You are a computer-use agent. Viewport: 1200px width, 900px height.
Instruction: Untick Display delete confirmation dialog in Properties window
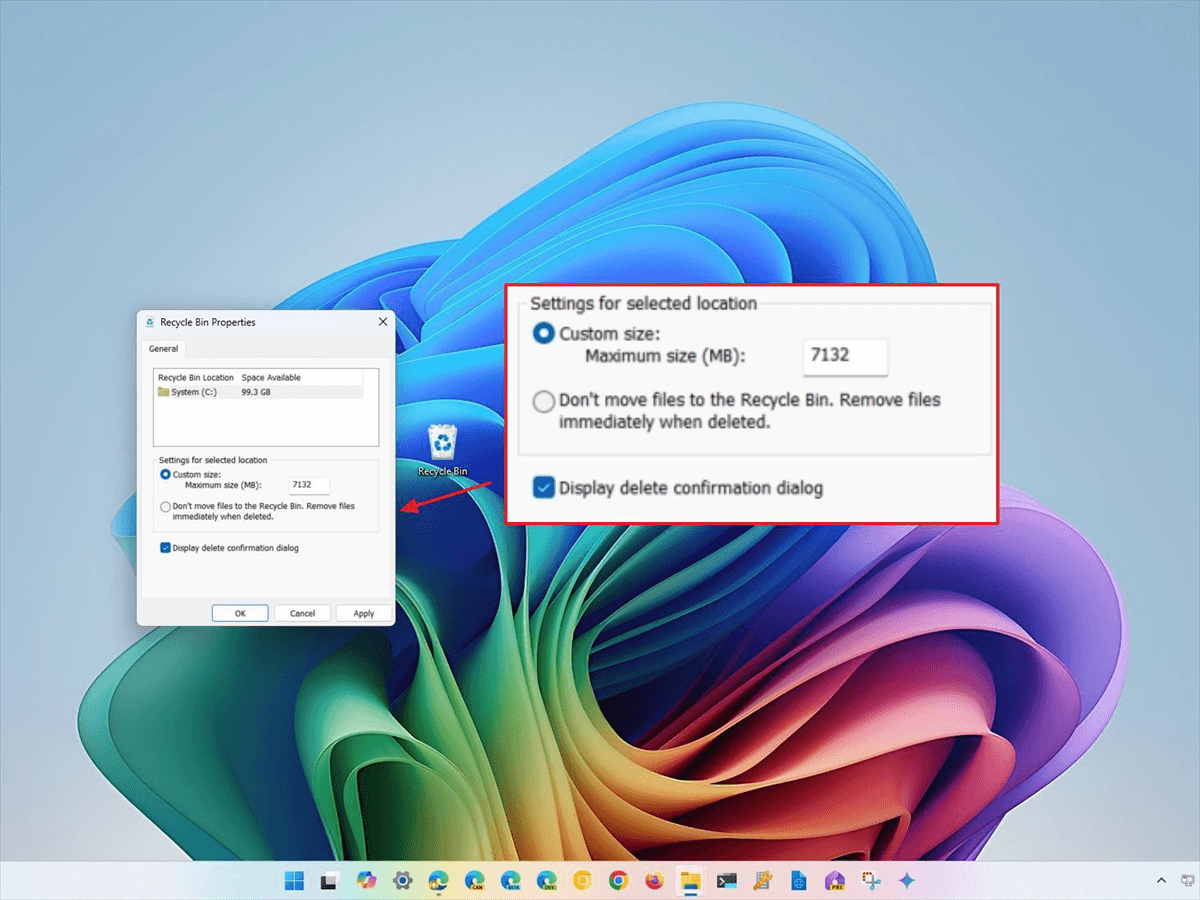(x=165, y=548)
